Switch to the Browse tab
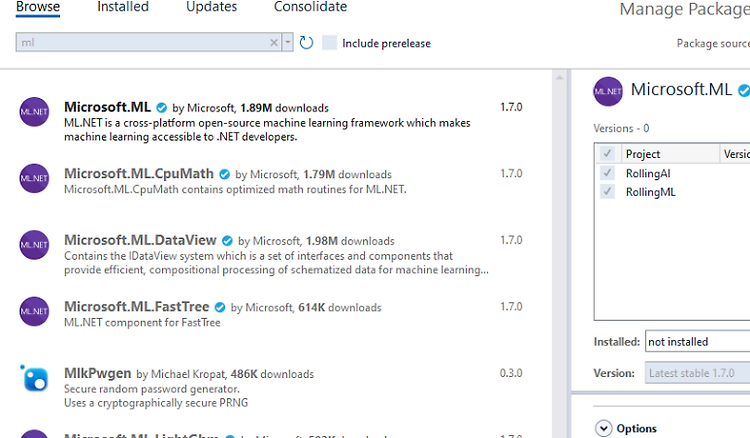Image resolution: width=750 pixels, height=438 pixels. 38,7
